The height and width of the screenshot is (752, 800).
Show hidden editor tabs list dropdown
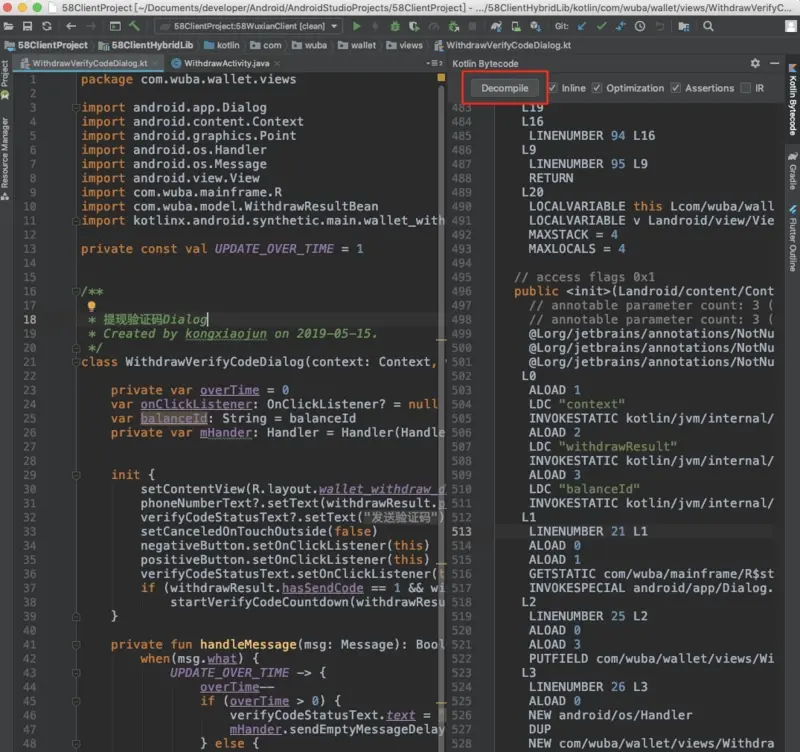434,63
